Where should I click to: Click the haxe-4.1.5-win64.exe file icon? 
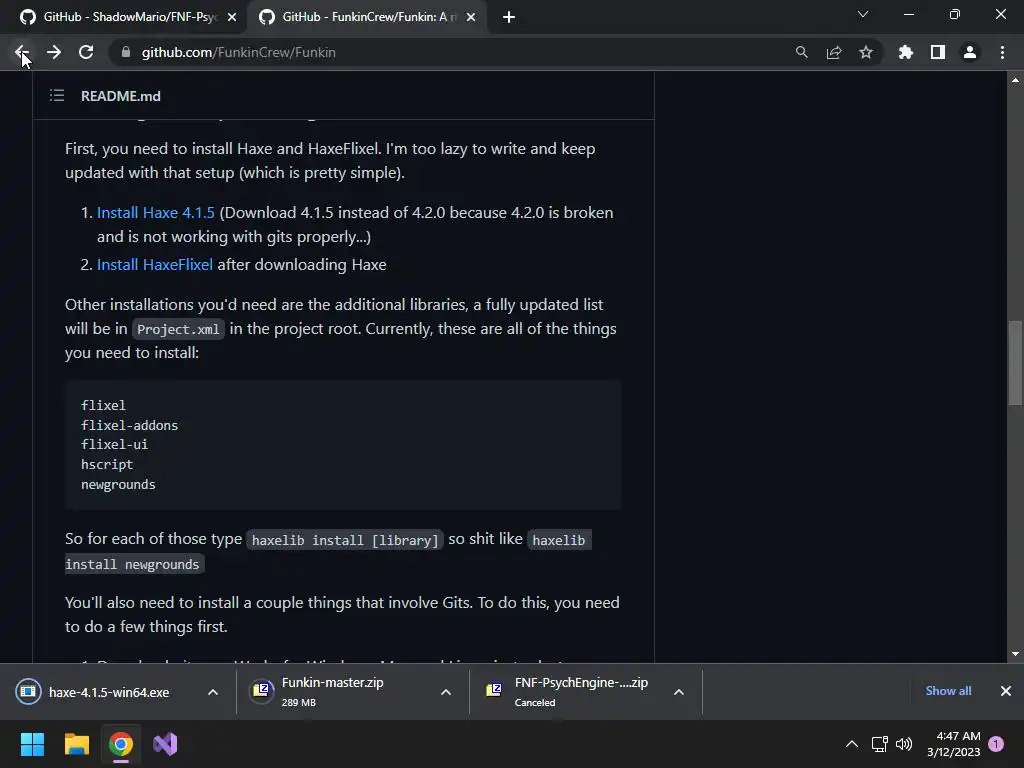point(28,692)
